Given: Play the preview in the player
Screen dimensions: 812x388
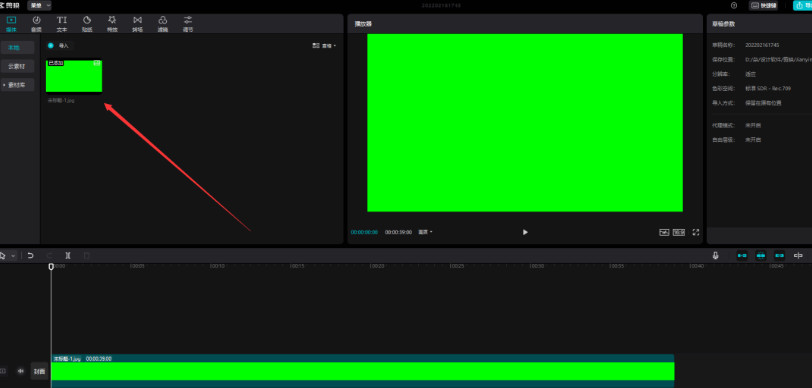Looking at the screenshot, I should 525,232.
